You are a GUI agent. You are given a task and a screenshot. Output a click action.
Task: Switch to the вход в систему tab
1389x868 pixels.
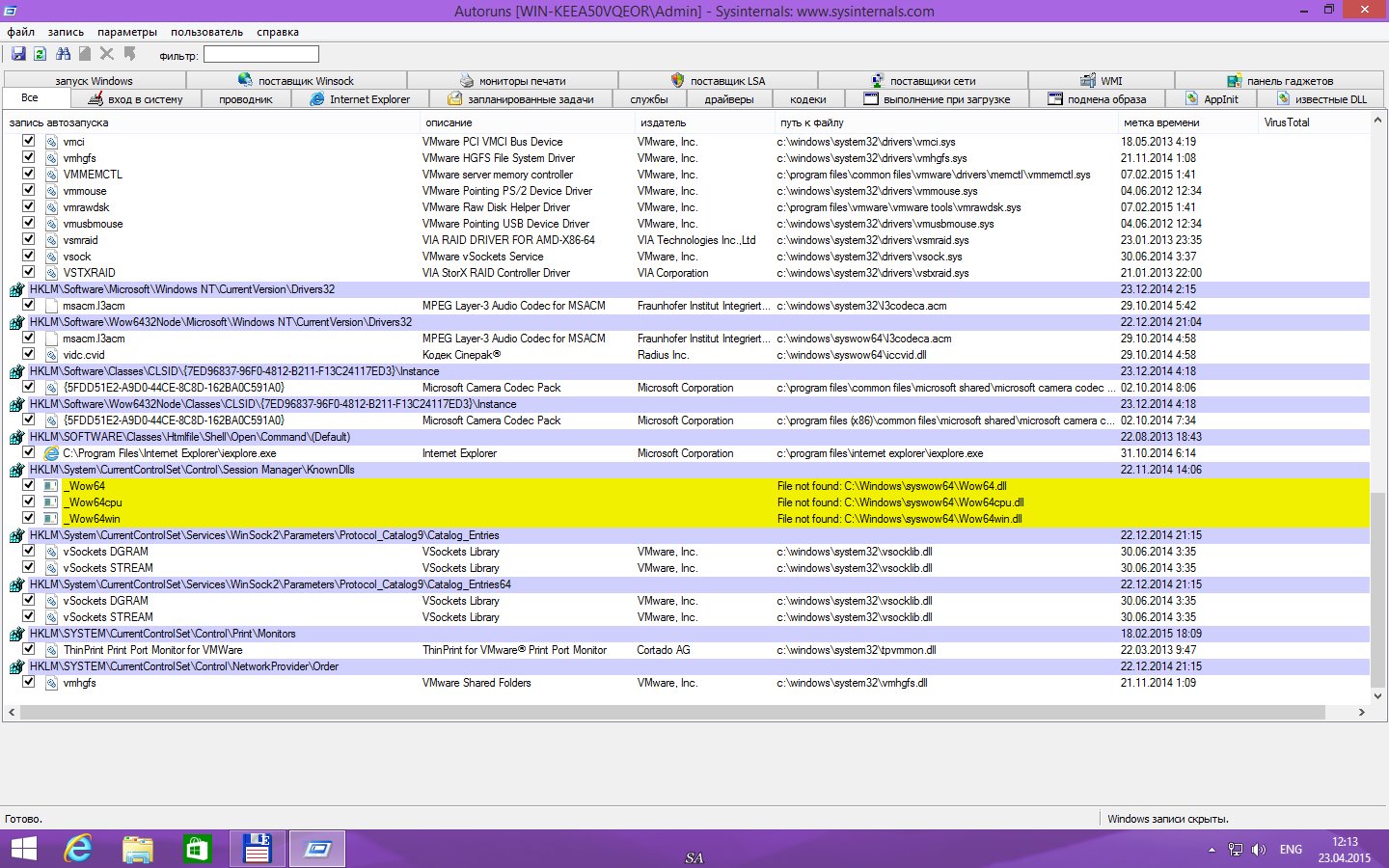[134, 99]
